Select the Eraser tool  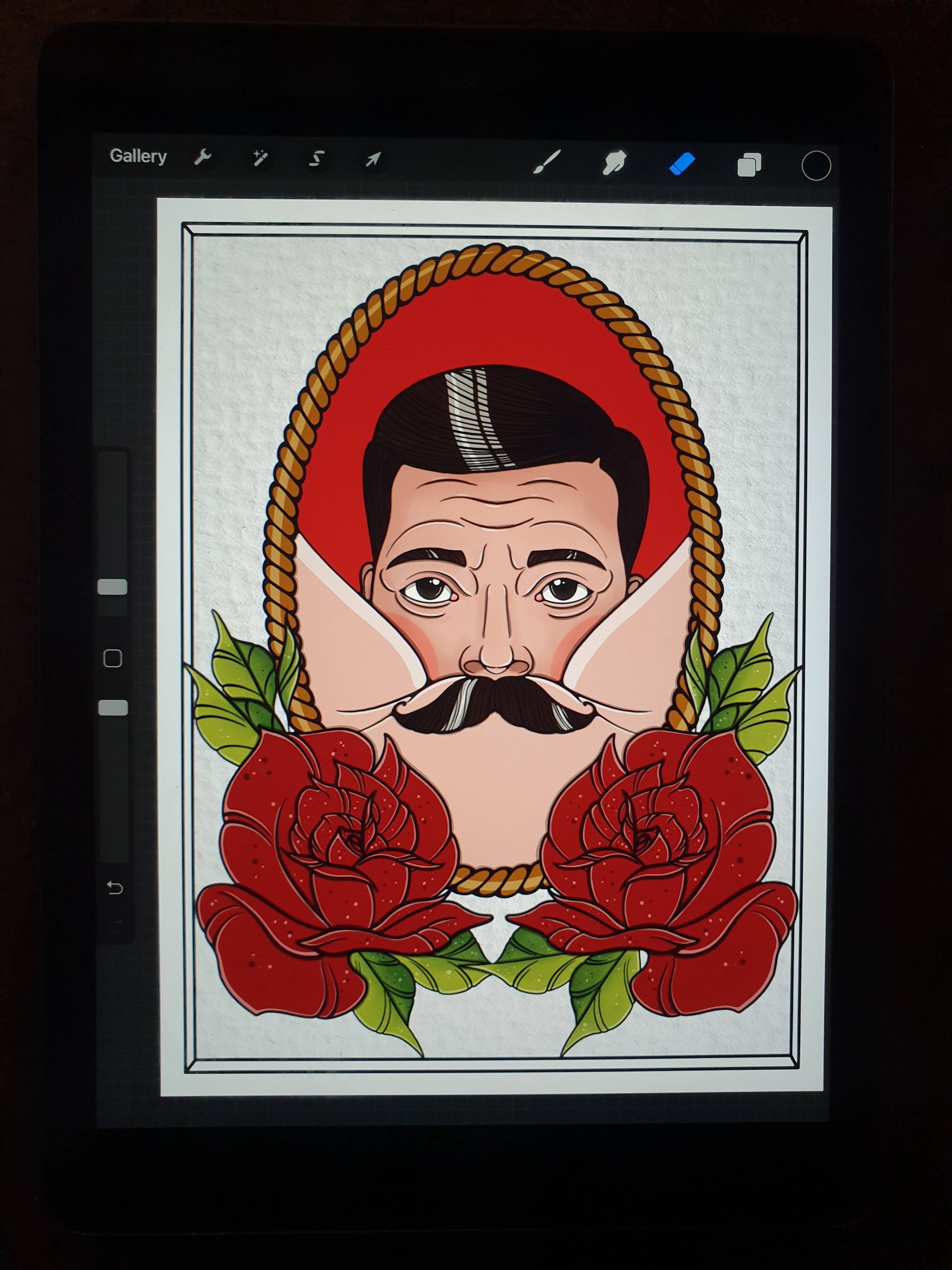click(x=682, y=164)
